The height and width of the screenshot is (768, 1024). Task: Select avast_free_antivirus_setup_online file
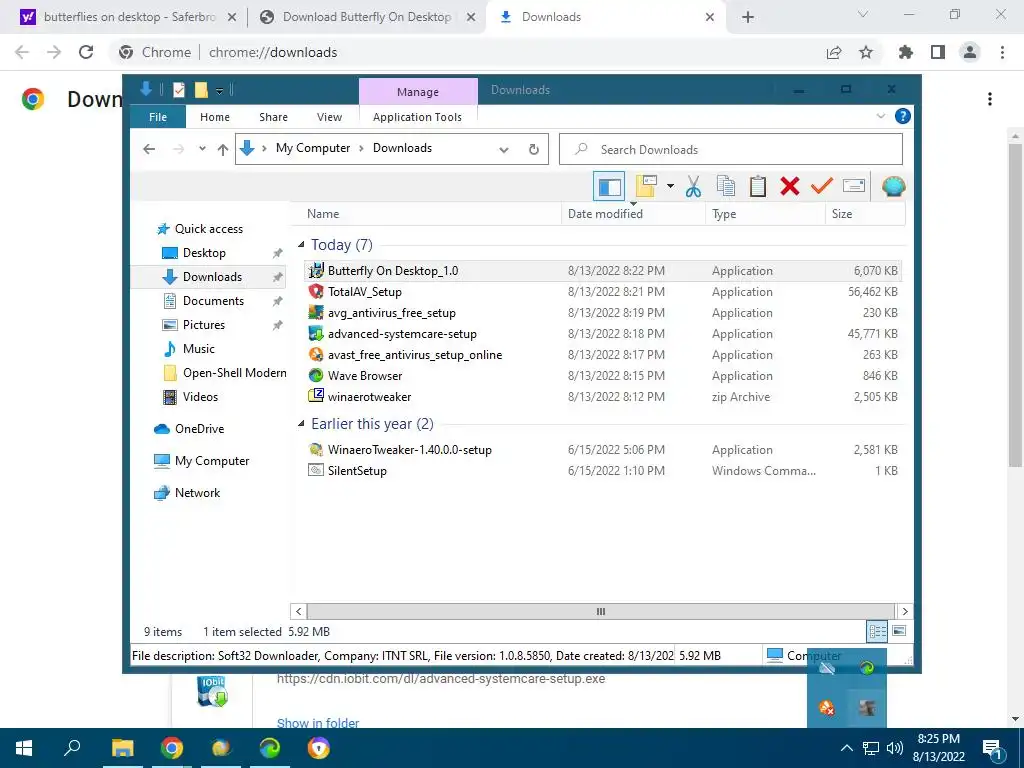(603, 355)
